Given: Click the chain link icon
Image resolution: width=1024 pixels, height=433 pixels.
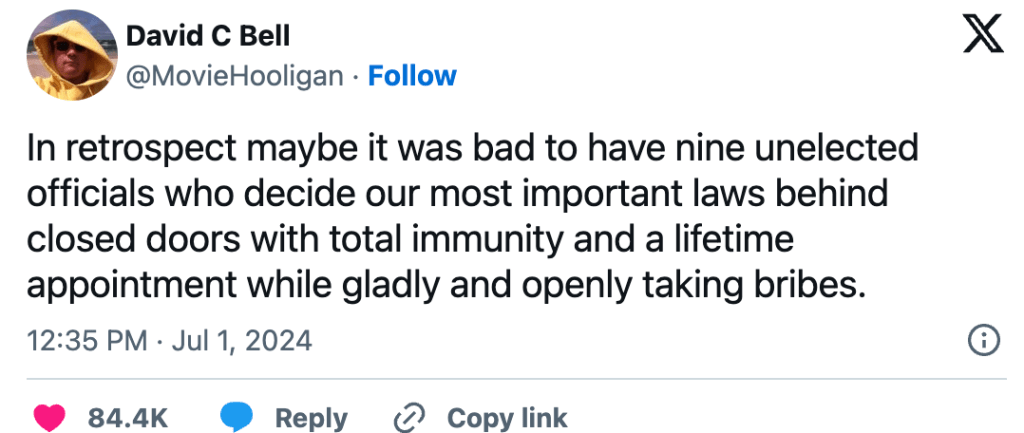Looking at the screenshot, I should pyautogui.click(x=410, y=417).
